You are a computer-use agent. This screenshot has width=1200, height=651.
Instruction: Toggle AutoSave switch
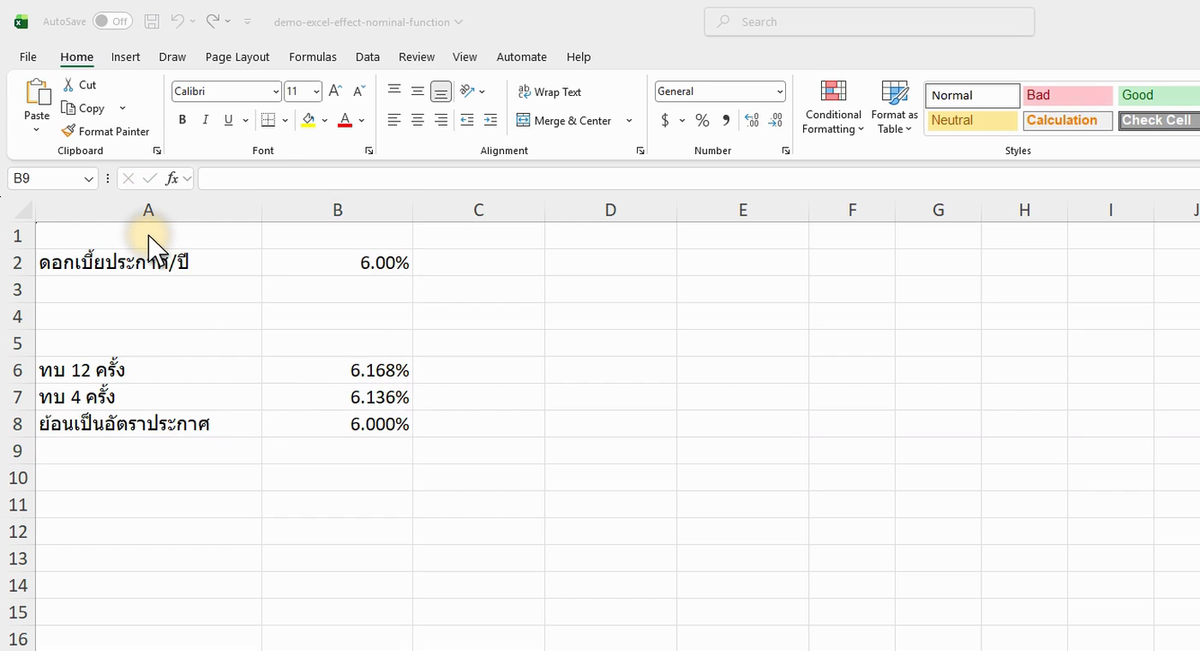[112, 21]
